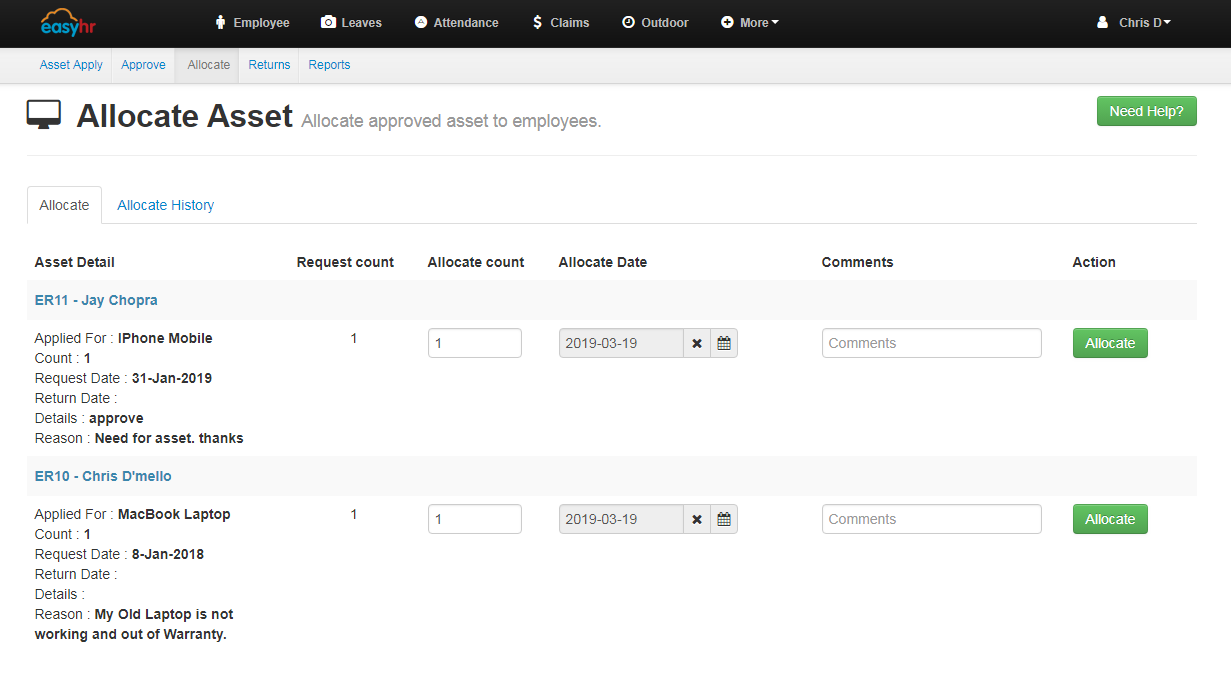Click Allocate button for iPhone Mobile request
The image size is (1231, 673).
(x=1110, y=343)
